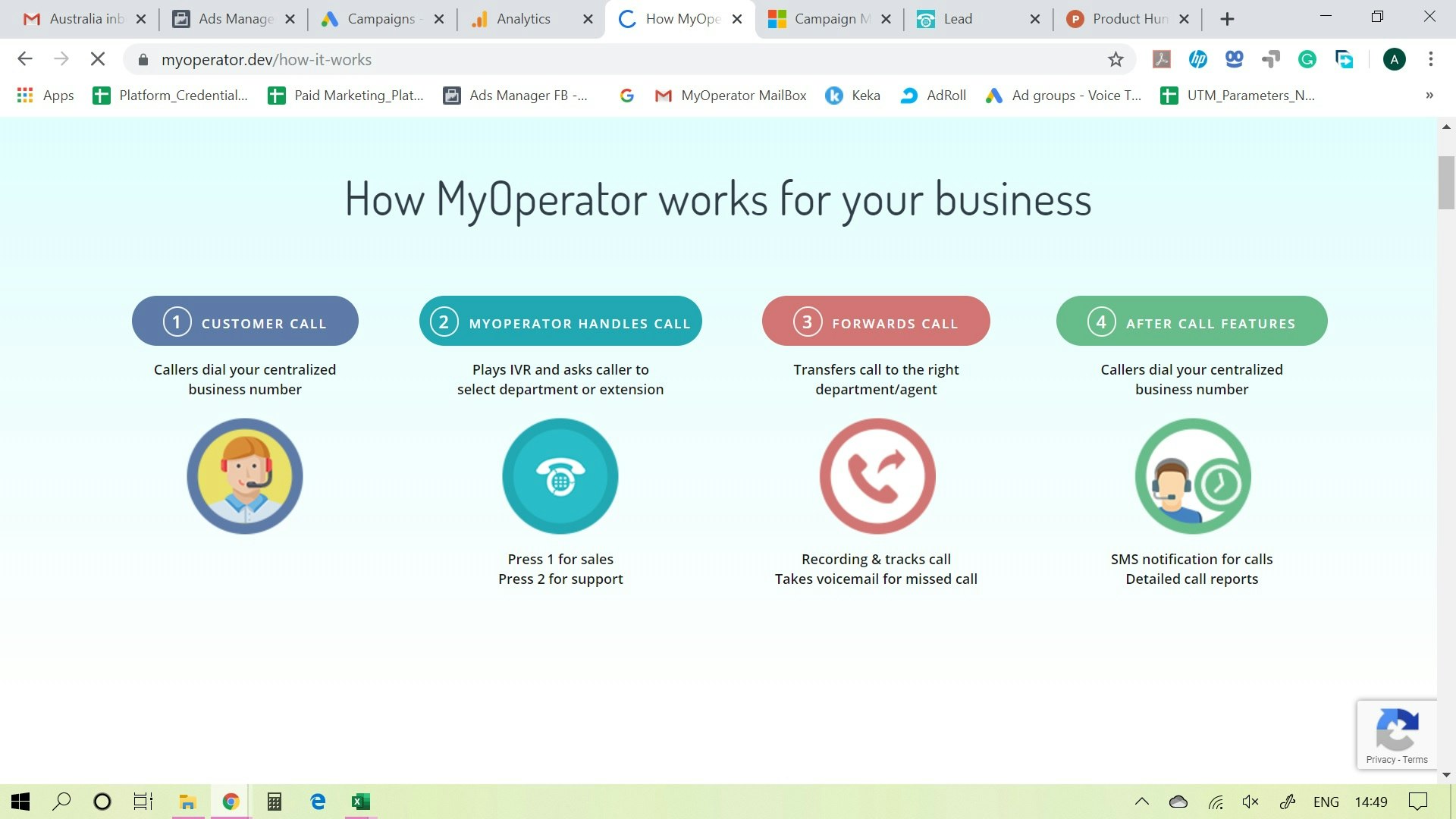Expand hidden system tray icons
Screen dimensions: 1456x819
[1142, 802]
